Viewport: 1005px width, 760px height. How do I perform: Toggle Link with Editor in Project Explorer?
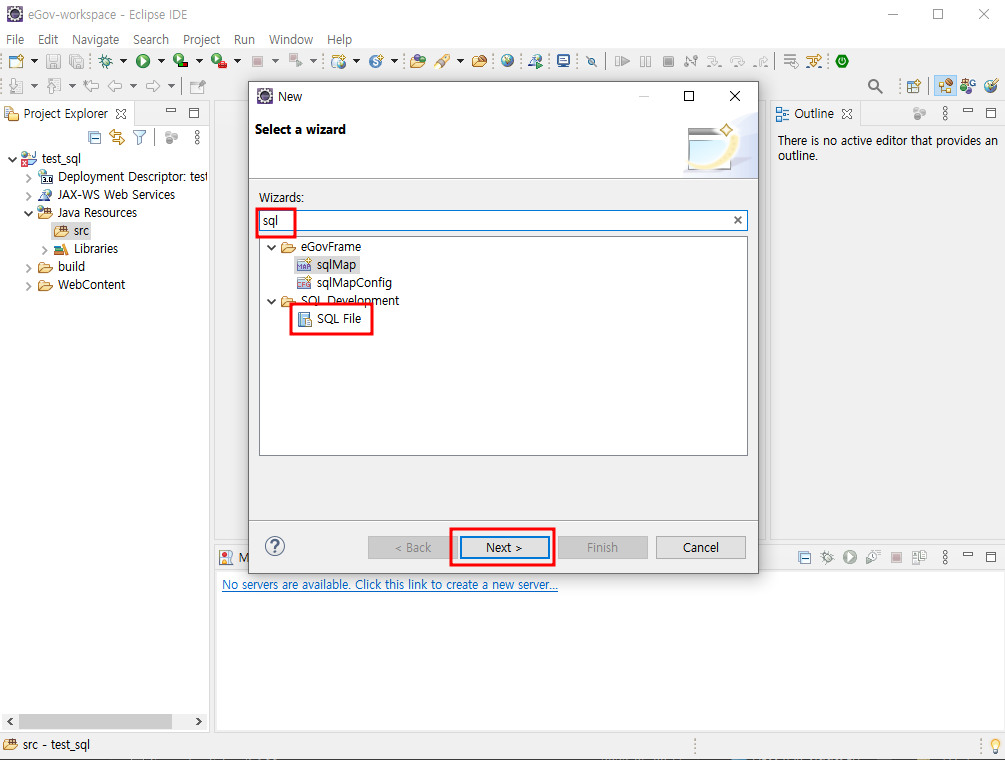pos(117,137)
